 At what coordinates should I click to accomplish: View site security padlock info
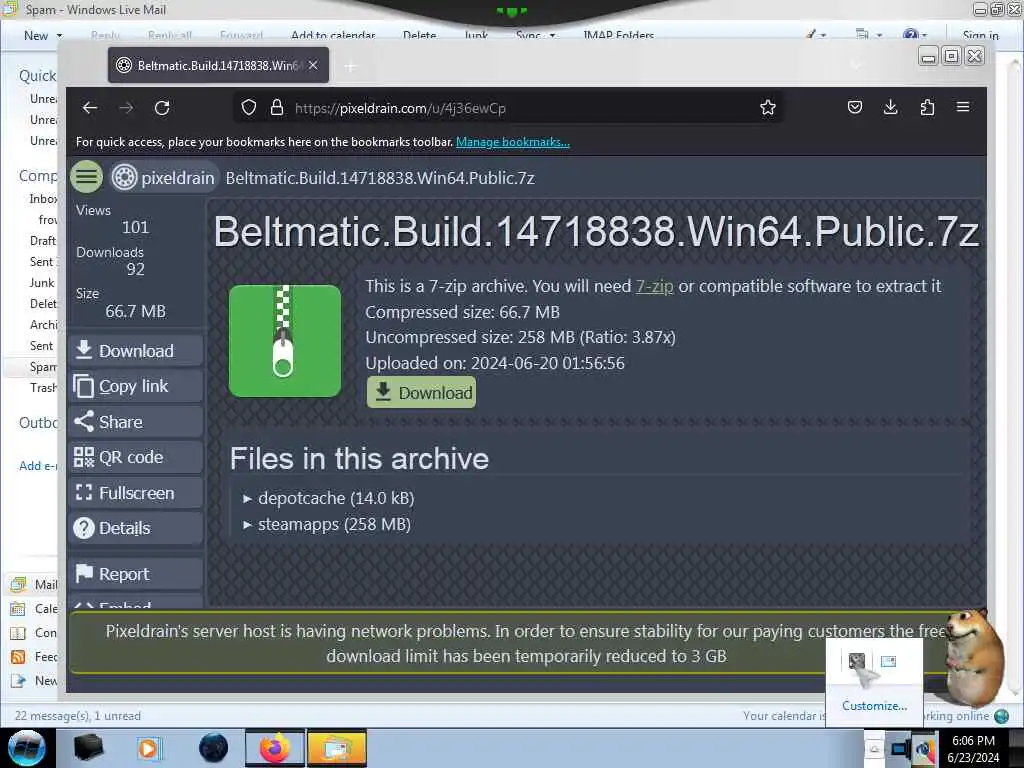click(x=277, y=108)
